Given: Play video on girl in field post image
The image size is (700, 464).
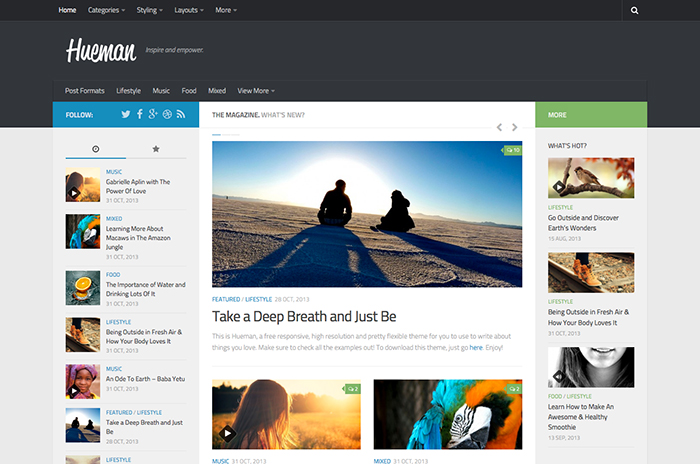Looking at the screenshot, I should (x=227, y=433).
